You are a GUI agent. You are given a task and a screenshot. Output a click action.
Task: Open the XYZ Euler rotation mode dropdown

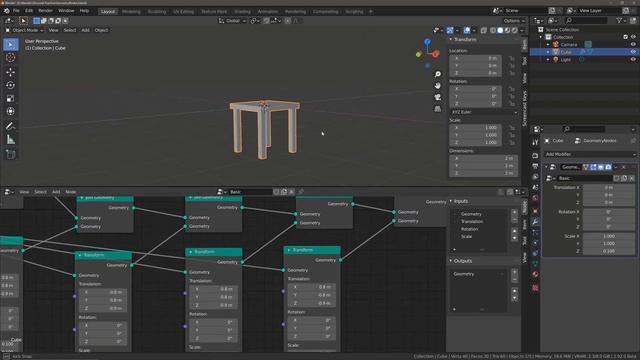(484, 112)
